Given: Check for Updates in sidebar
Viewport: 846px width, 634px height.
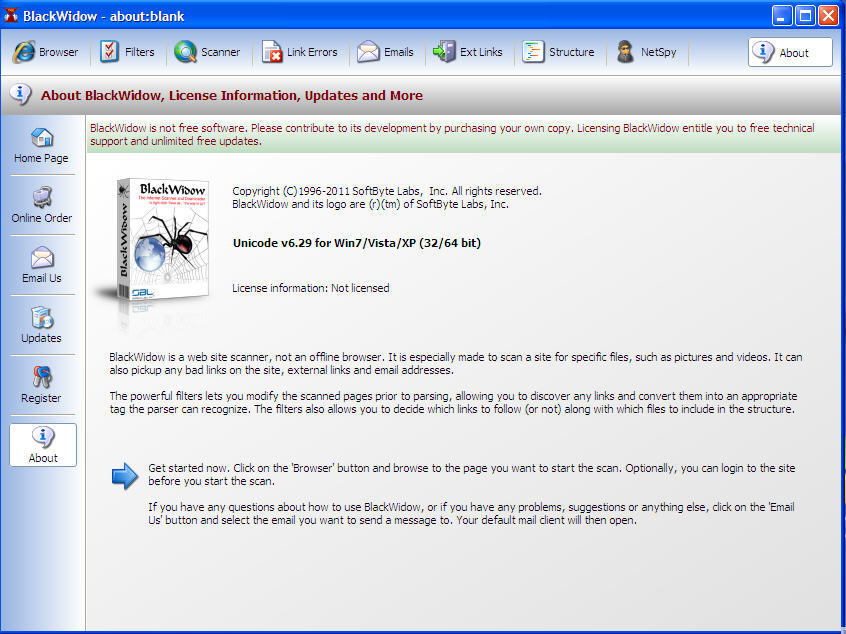Looking at the screenshot, I should [42, 325].
